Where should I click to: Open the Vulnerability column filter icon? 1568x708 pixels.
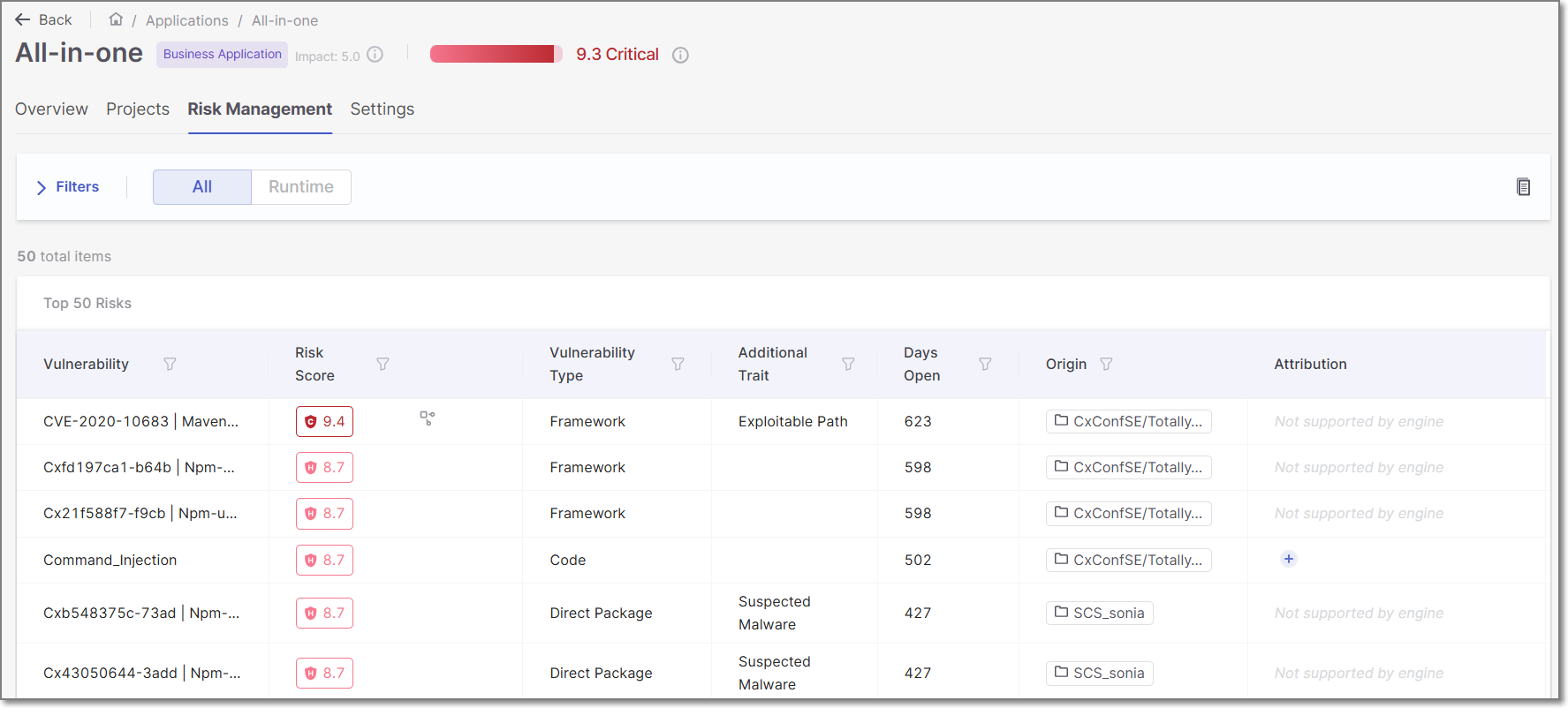170,364
